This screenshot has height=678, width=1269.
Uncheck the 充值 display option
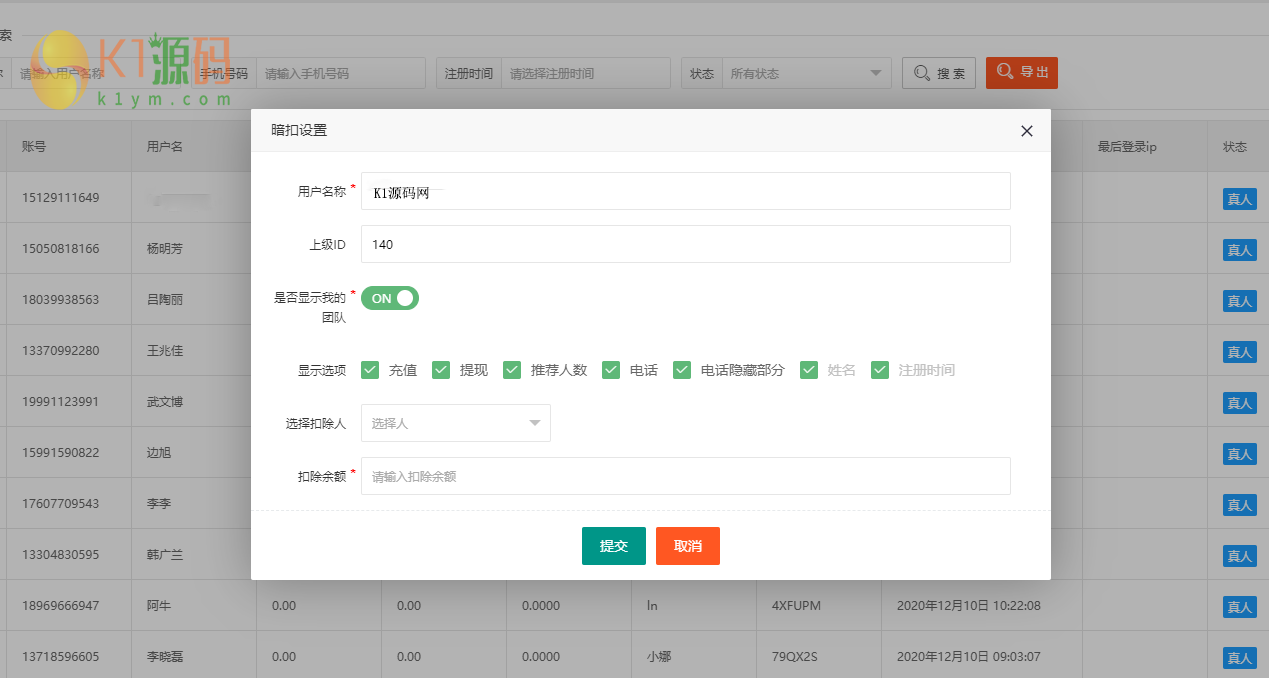point(369,369)
